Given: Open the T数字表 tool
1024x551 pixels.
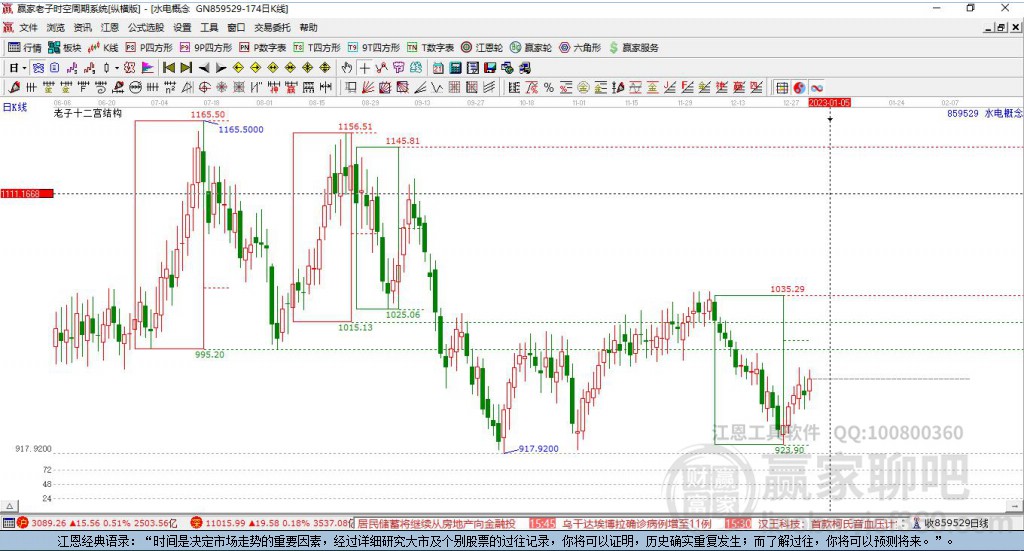Looking at the screenshot, I should pyautogui.click(x=430, y=48).
